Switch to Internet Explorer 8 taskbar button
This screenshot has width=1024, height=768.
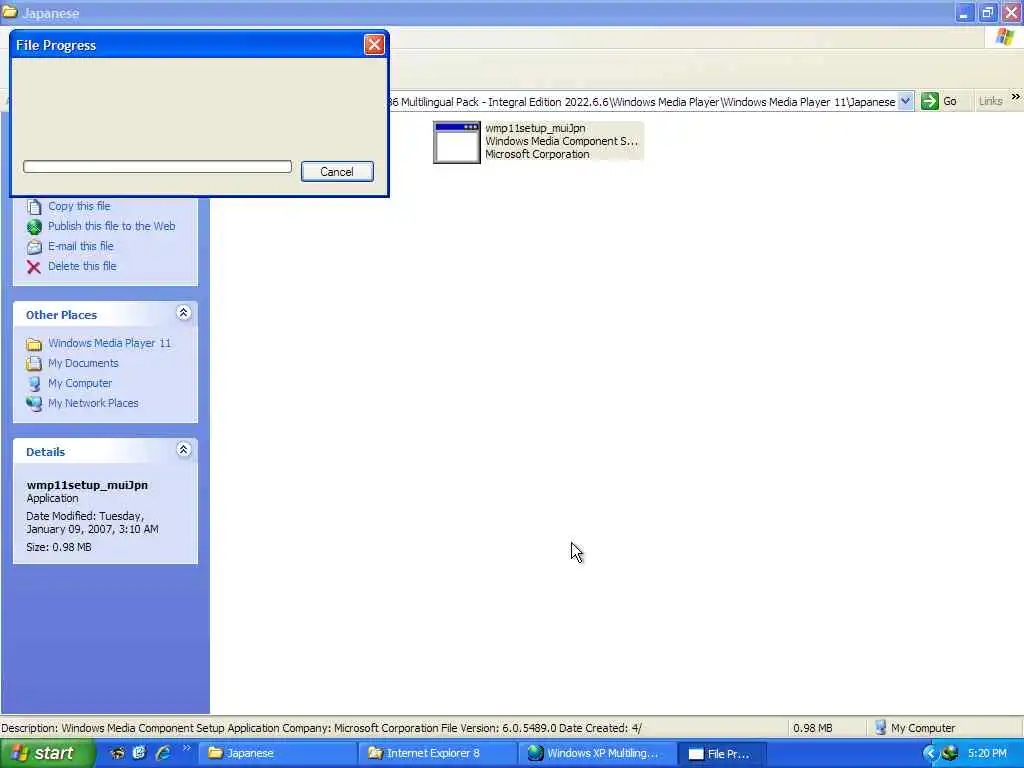438,753
